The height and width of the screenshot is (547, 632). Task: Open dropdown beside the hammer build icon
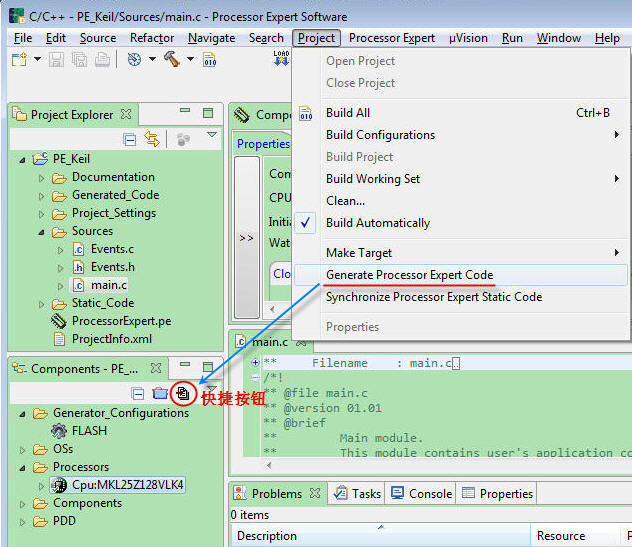pyautogui.click(x=190, y=59)
